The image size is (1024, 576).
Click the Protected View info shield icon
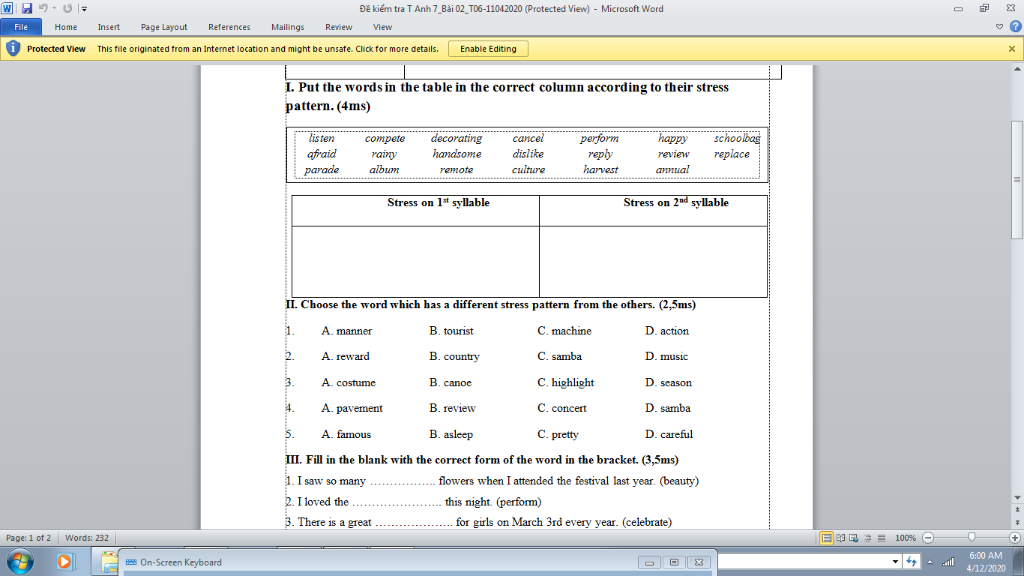[12, 48]
